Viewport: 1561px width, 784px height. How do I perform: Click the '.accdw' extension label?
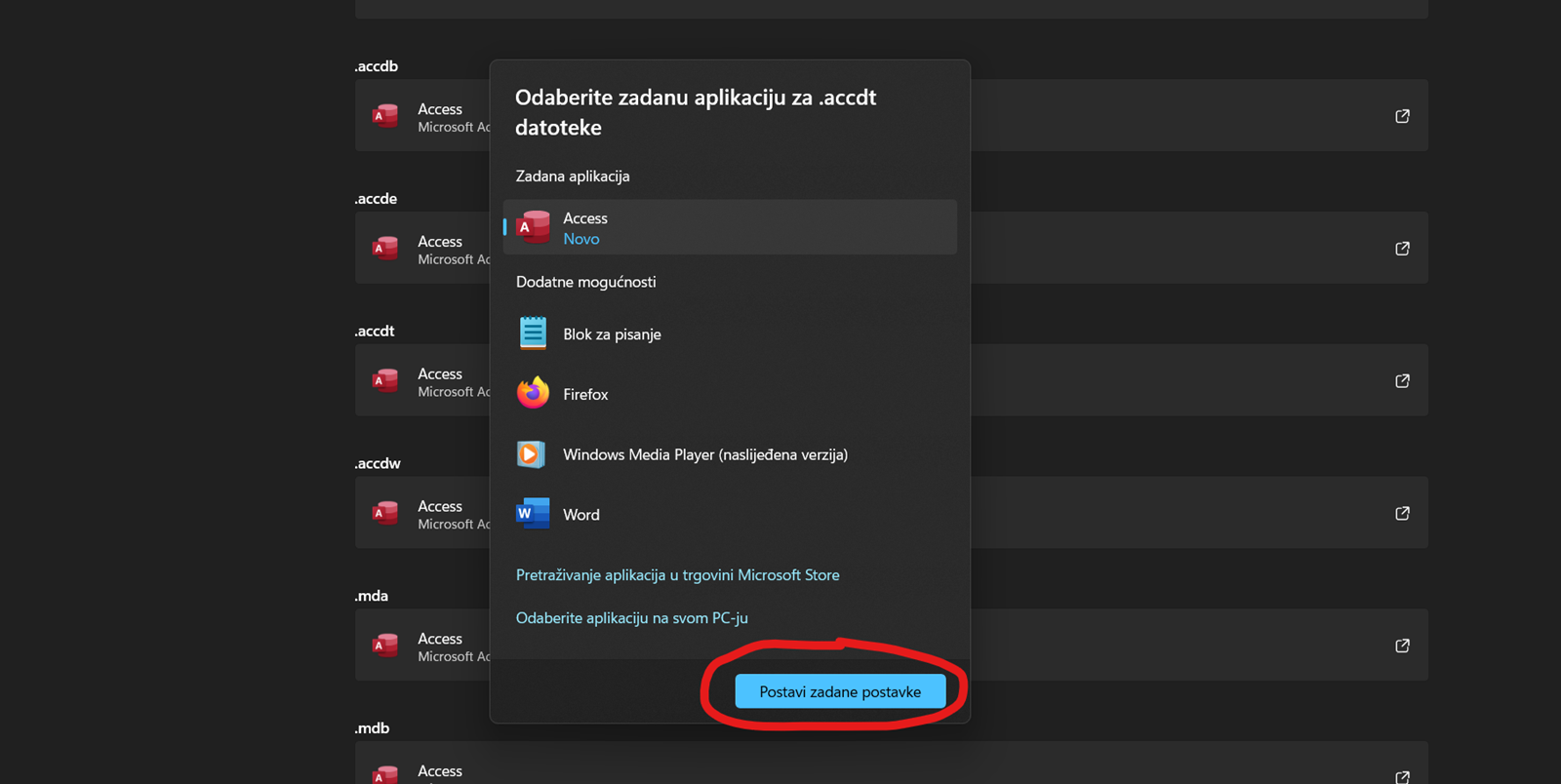(x=378, y=463)
